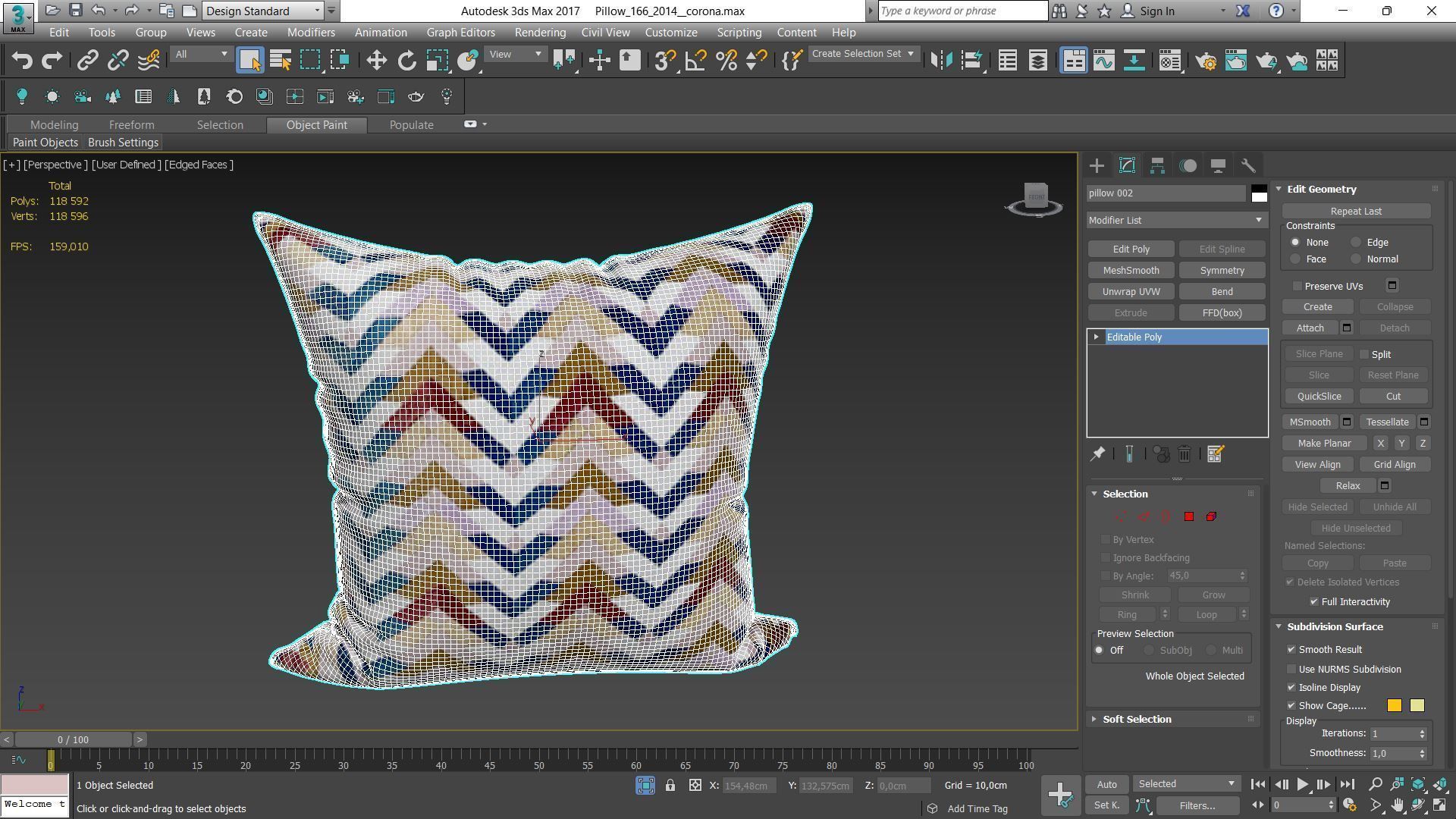Click Remove modifier trash icon

[1185, 454]
